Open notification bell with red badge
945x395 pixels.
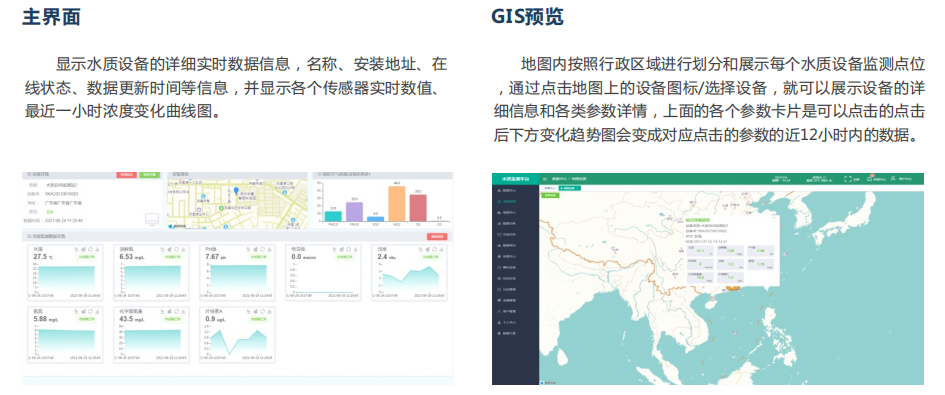coord(869,179)
